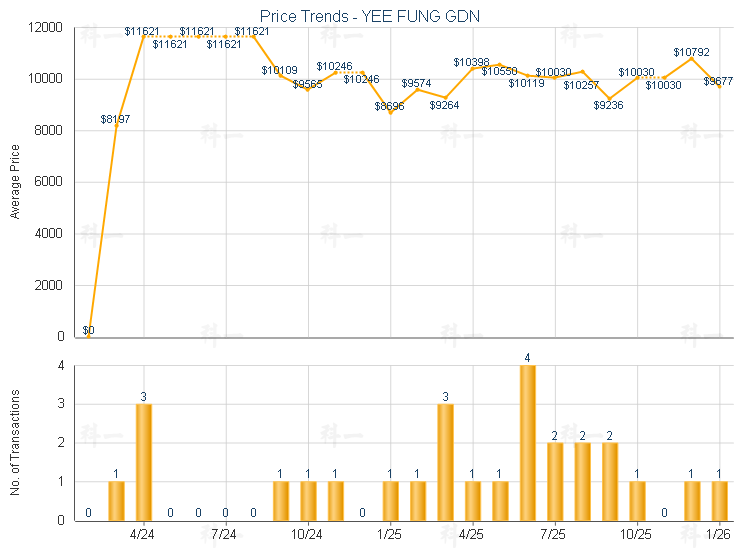Click the 12000 y-axis tick label

pos(46,27)
